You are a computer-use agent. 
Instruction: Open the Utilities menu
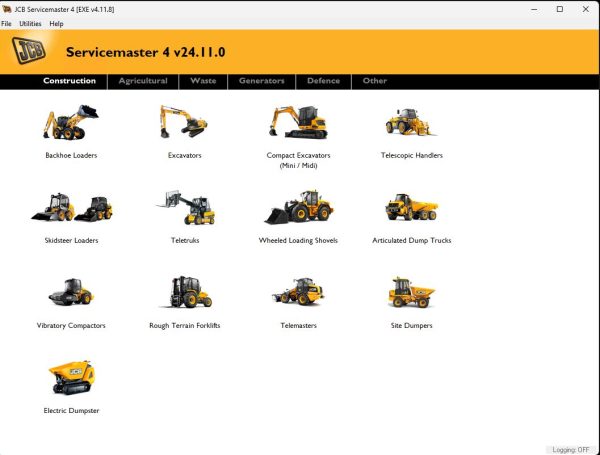pyautogui.click(x=30, y=24)
